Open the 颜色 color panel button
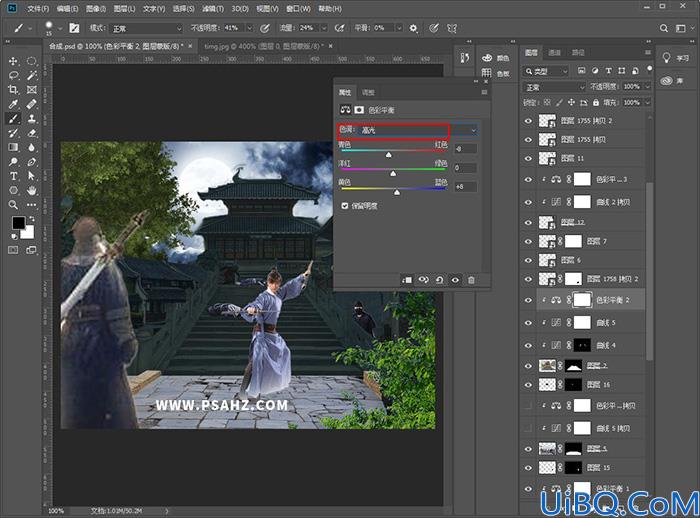700x518 pixels. click(496, 58)
